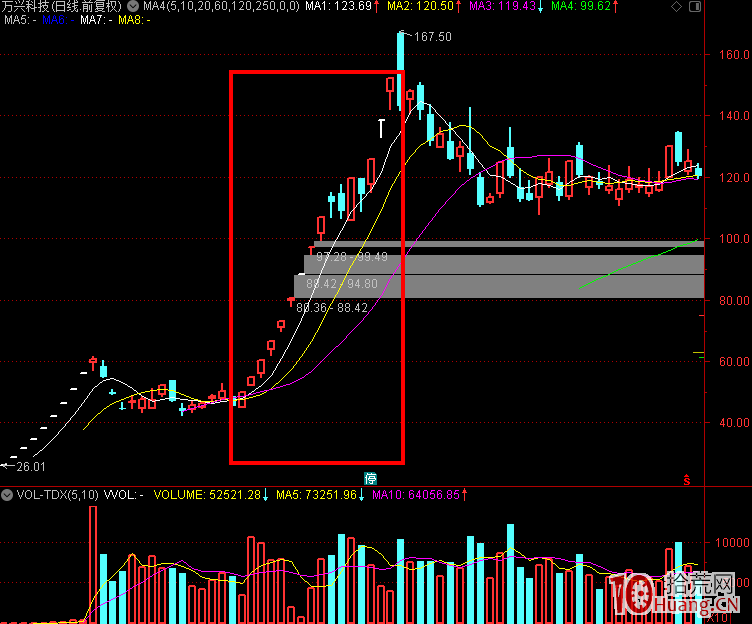Click the MA2: 120.50 value label
The image size is (752, 624).
pyautogui.click(x=420, y=6)
